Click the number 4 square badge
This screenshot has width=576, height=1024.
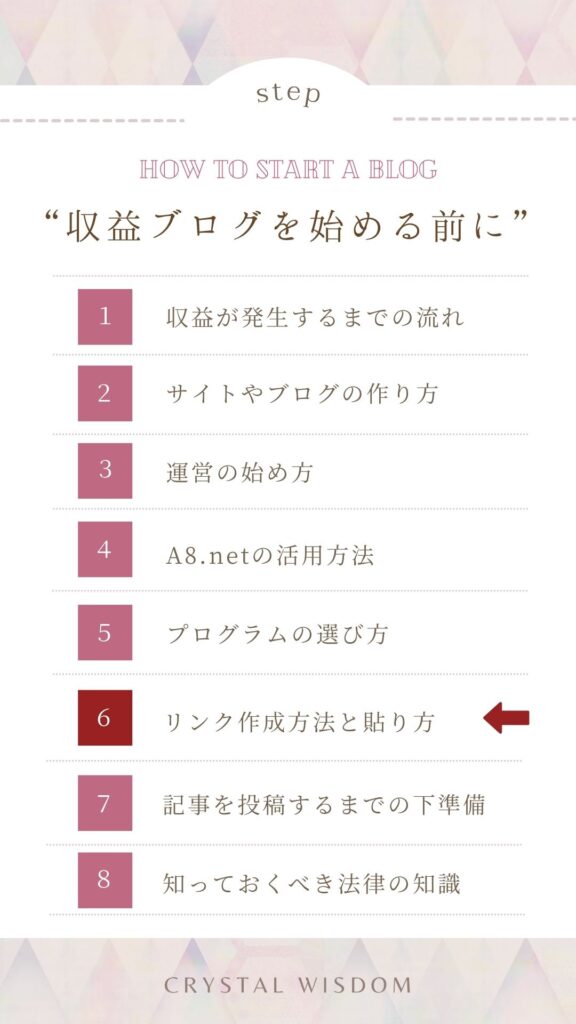(104, 549)
